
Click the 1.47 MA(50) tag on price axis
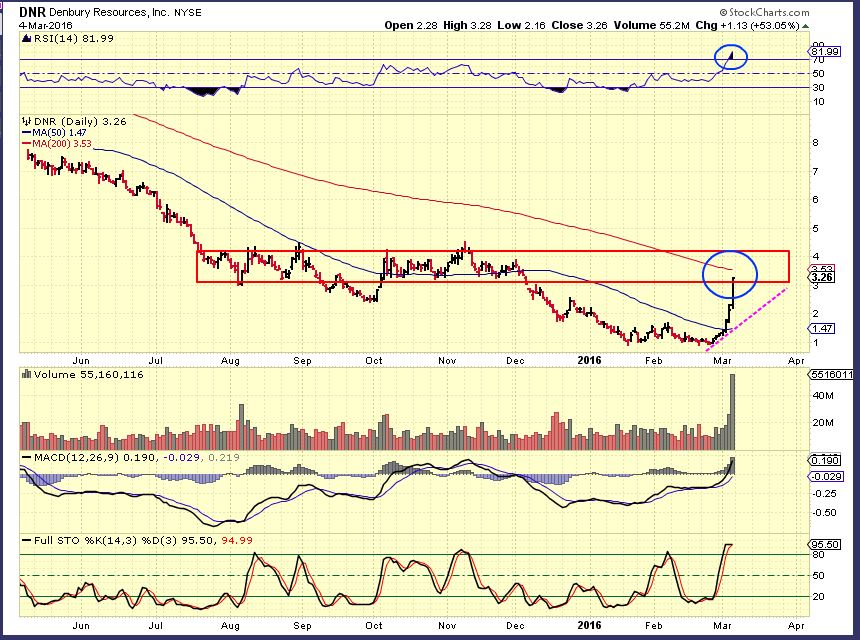(822, 329)
